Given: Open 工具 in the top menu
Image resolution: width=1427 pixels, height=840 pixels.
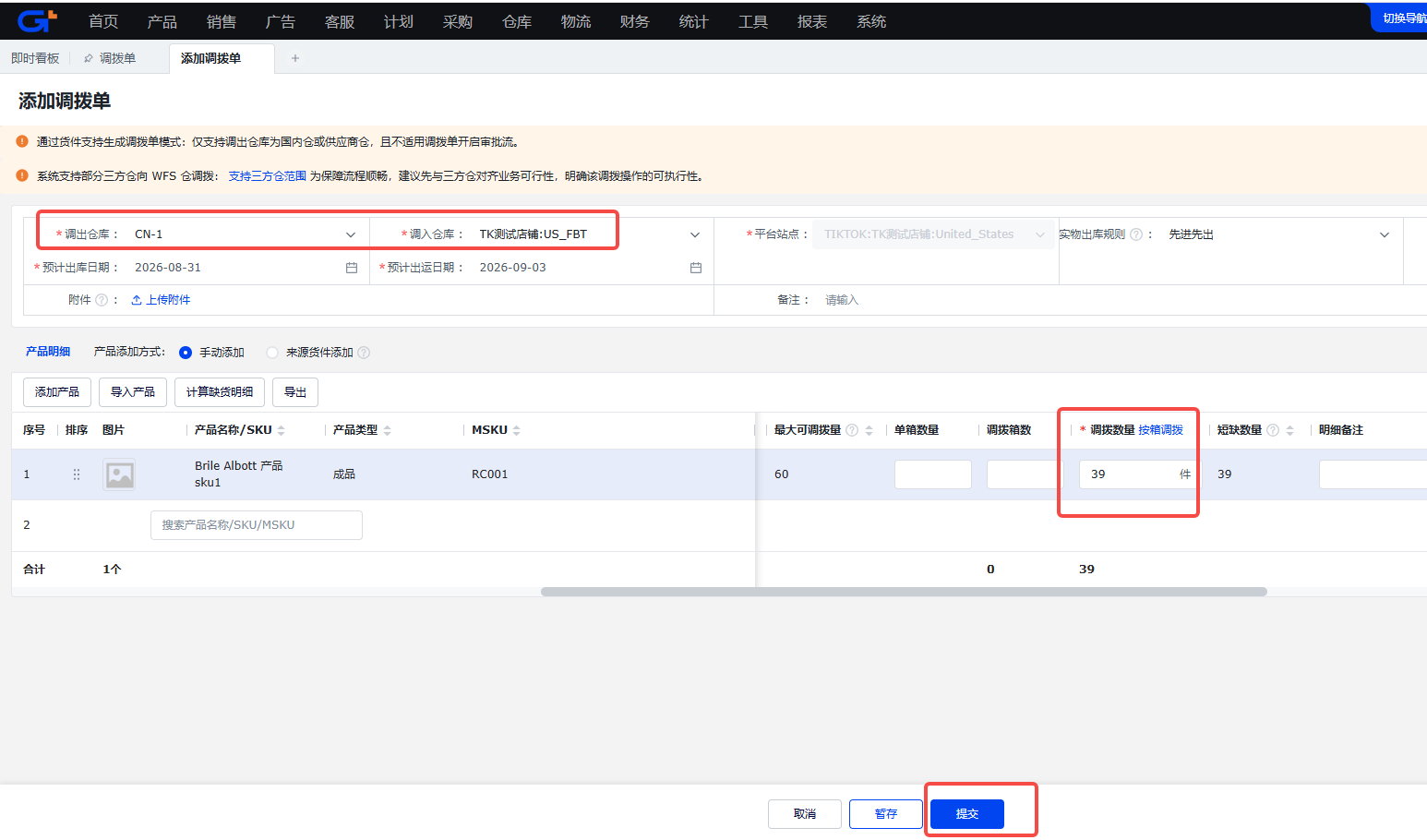Looking at the screenshot, I should pyautogui.click(x=753, y=21).
